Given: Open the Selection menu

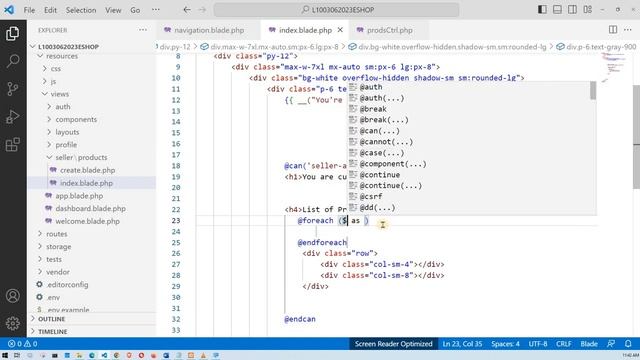Looking at the screenshot, I should pyautogui.click(x=81, y=10).
